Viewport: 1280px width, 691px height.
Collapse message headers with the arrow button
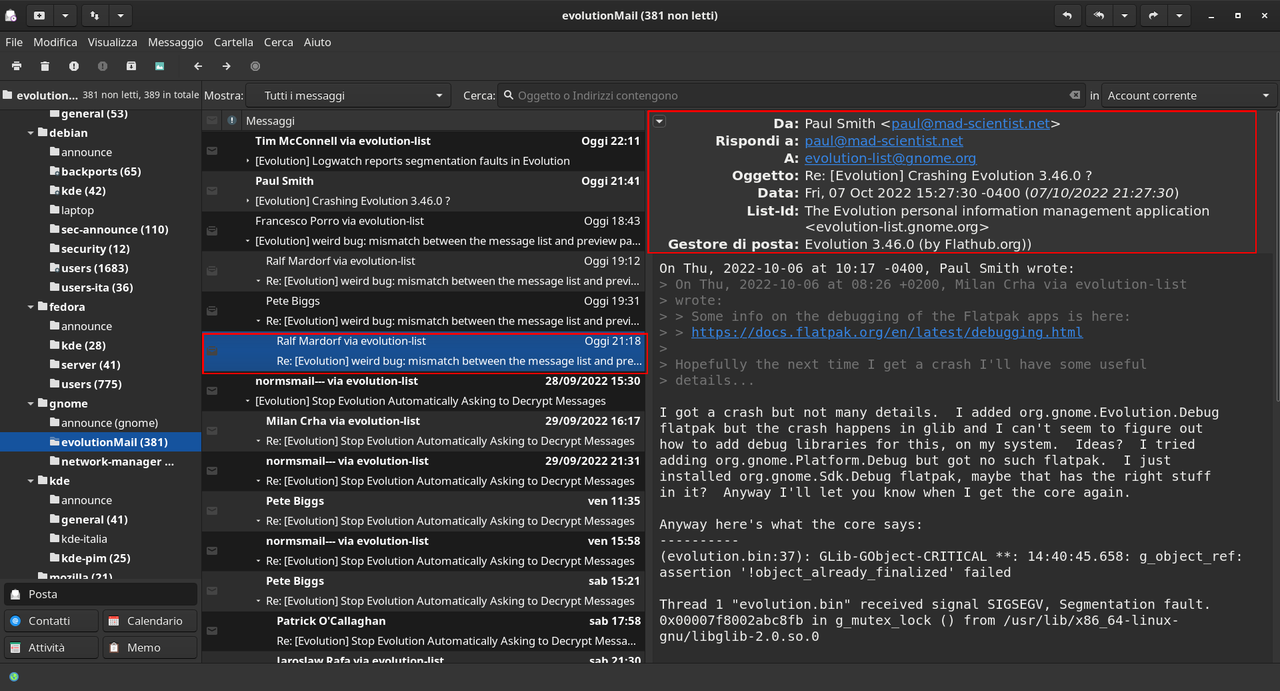(x=659, y=121)
